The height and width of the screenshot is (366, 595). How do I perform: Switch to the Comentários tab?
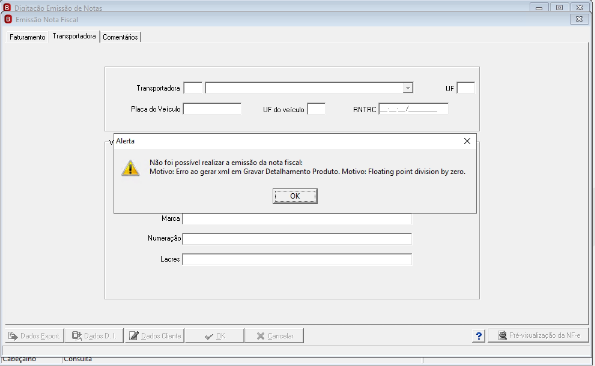click(120, 37)
